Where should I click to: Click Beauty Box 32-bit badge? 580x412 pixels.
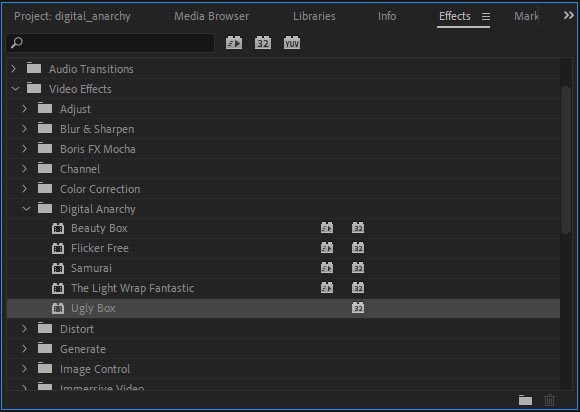click(358, 227)
